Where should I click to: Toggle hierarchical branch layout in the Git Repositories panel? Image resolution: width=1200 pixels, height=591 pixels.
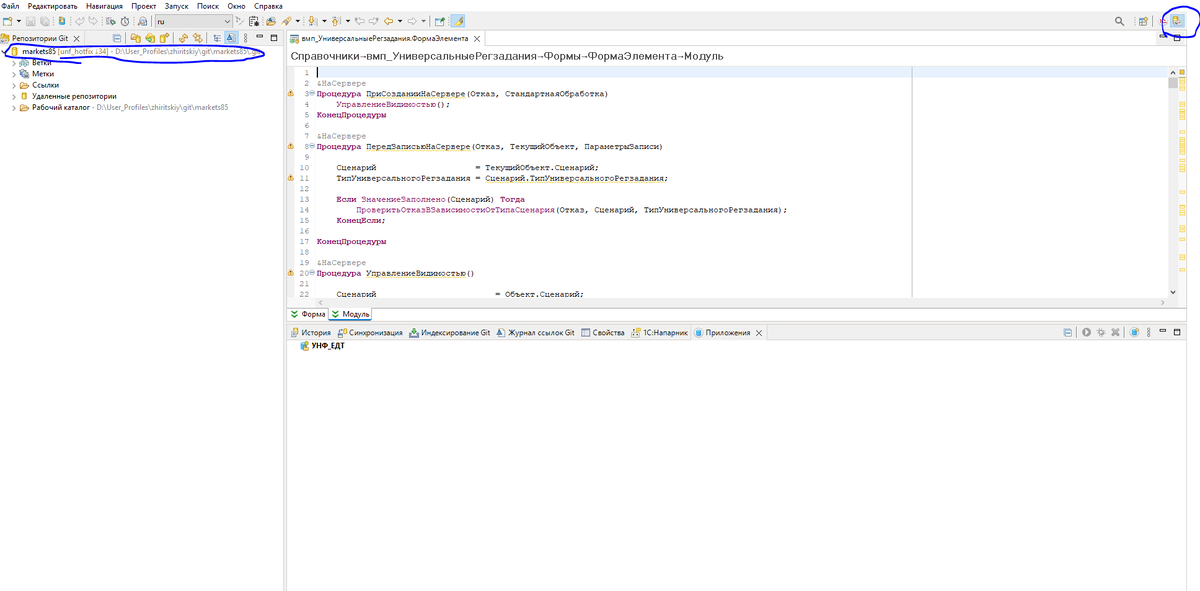pos(217,38)
